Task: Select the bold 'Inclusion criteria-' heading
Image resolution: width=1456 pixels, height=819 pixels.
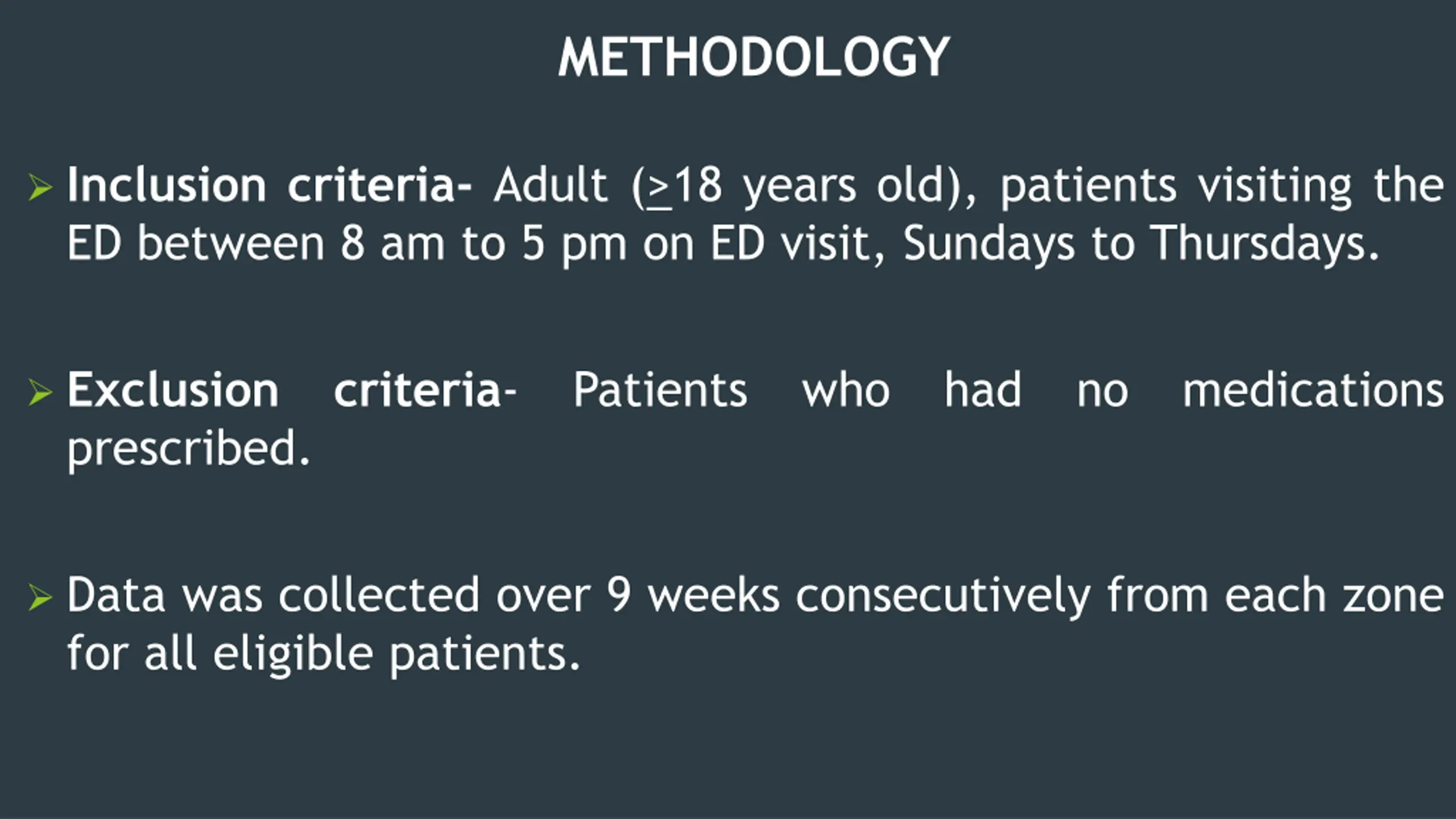Action: point(270,185)
